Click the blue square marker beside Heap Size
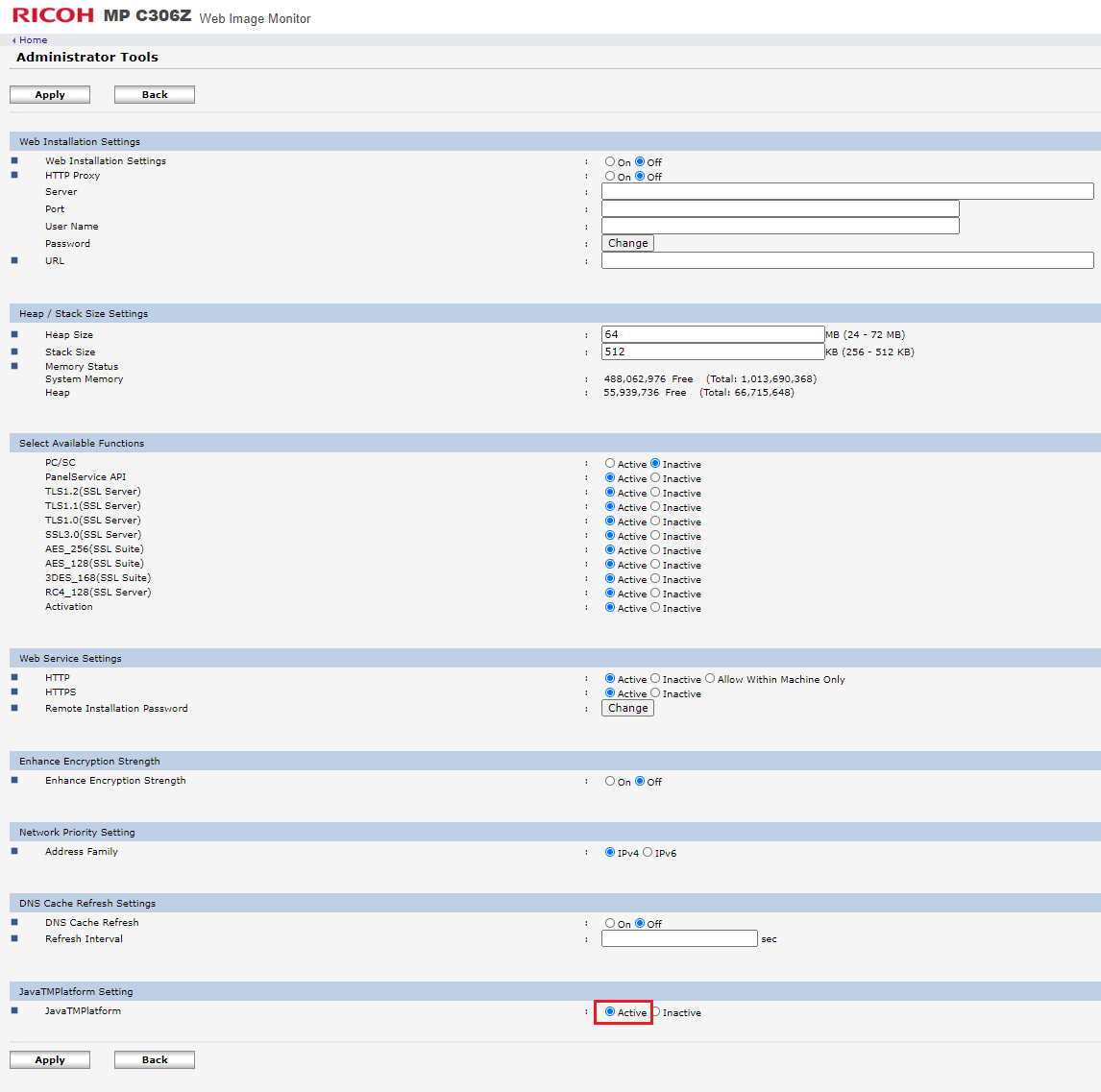Image resolution: width=1101 pixels, height=1092 pixels. (14, 334)
